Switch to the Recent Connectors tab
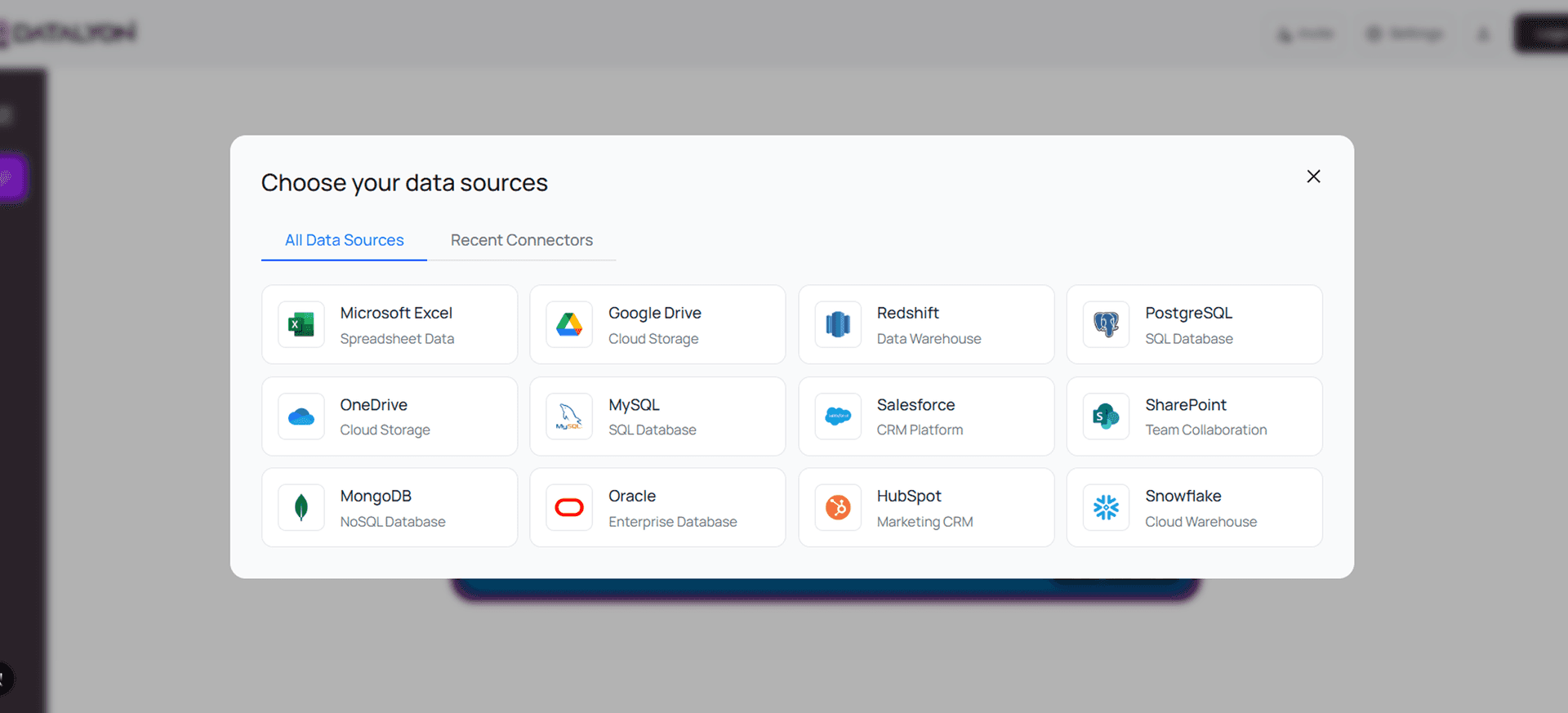Screen dimensions: 1568x713 [521, 240]
